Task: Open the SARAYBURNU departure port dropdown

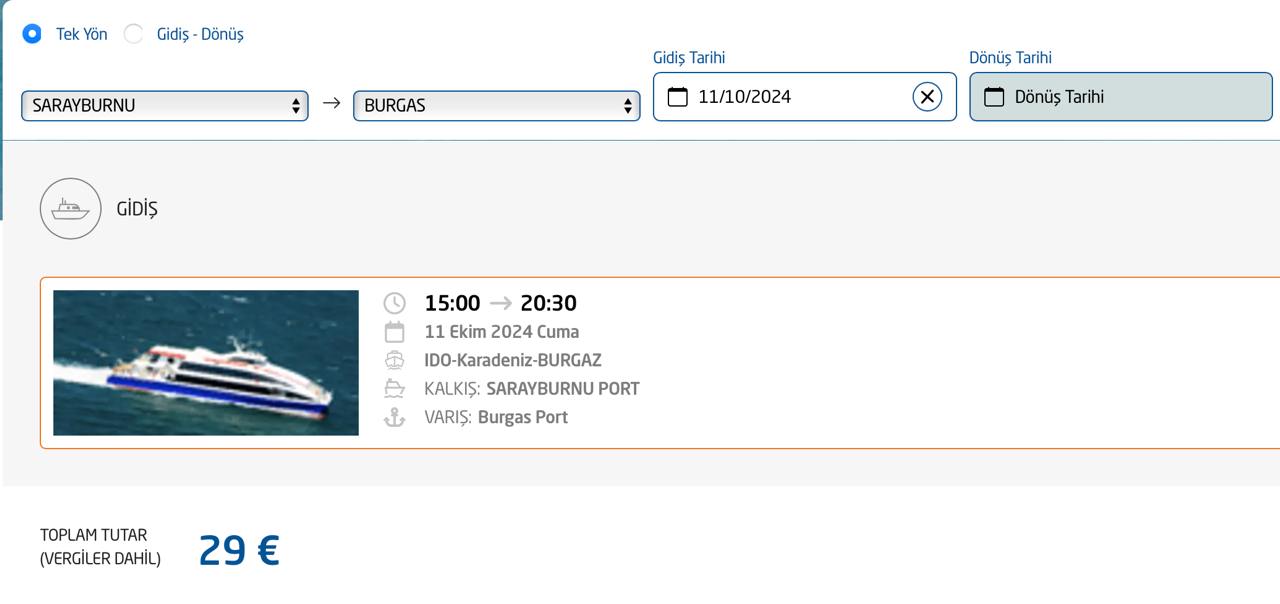Action: 165,105
